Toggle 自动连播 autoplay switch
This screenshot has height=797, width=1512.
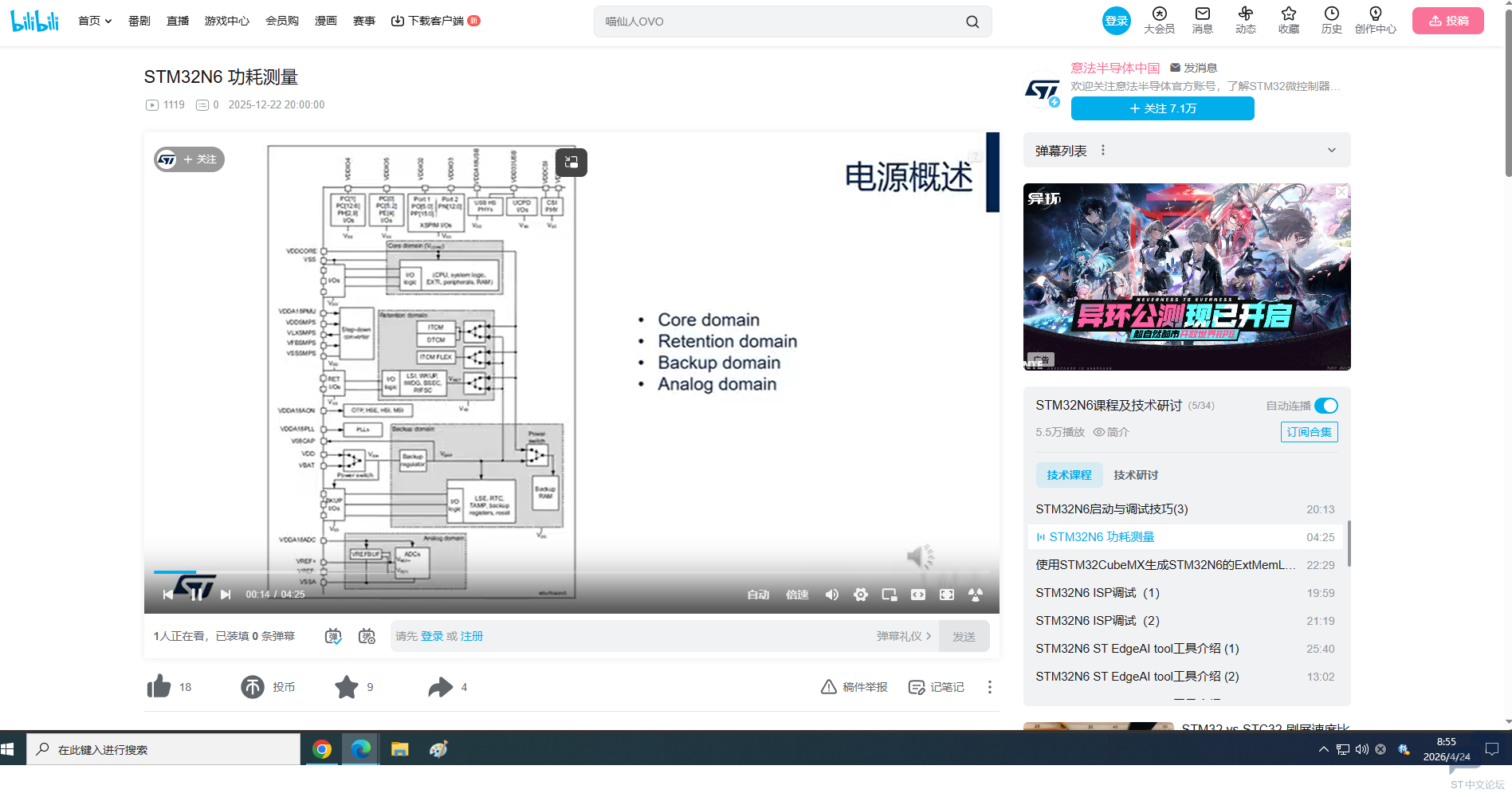1326,406
